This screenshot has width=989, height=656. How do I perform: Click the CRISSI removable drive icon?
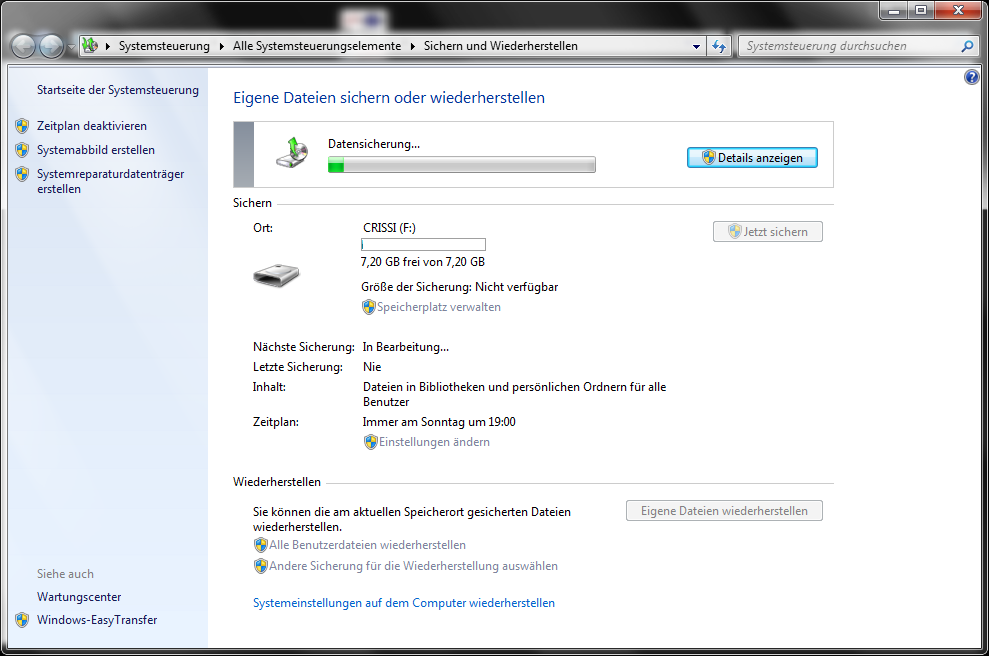[276, 275]
